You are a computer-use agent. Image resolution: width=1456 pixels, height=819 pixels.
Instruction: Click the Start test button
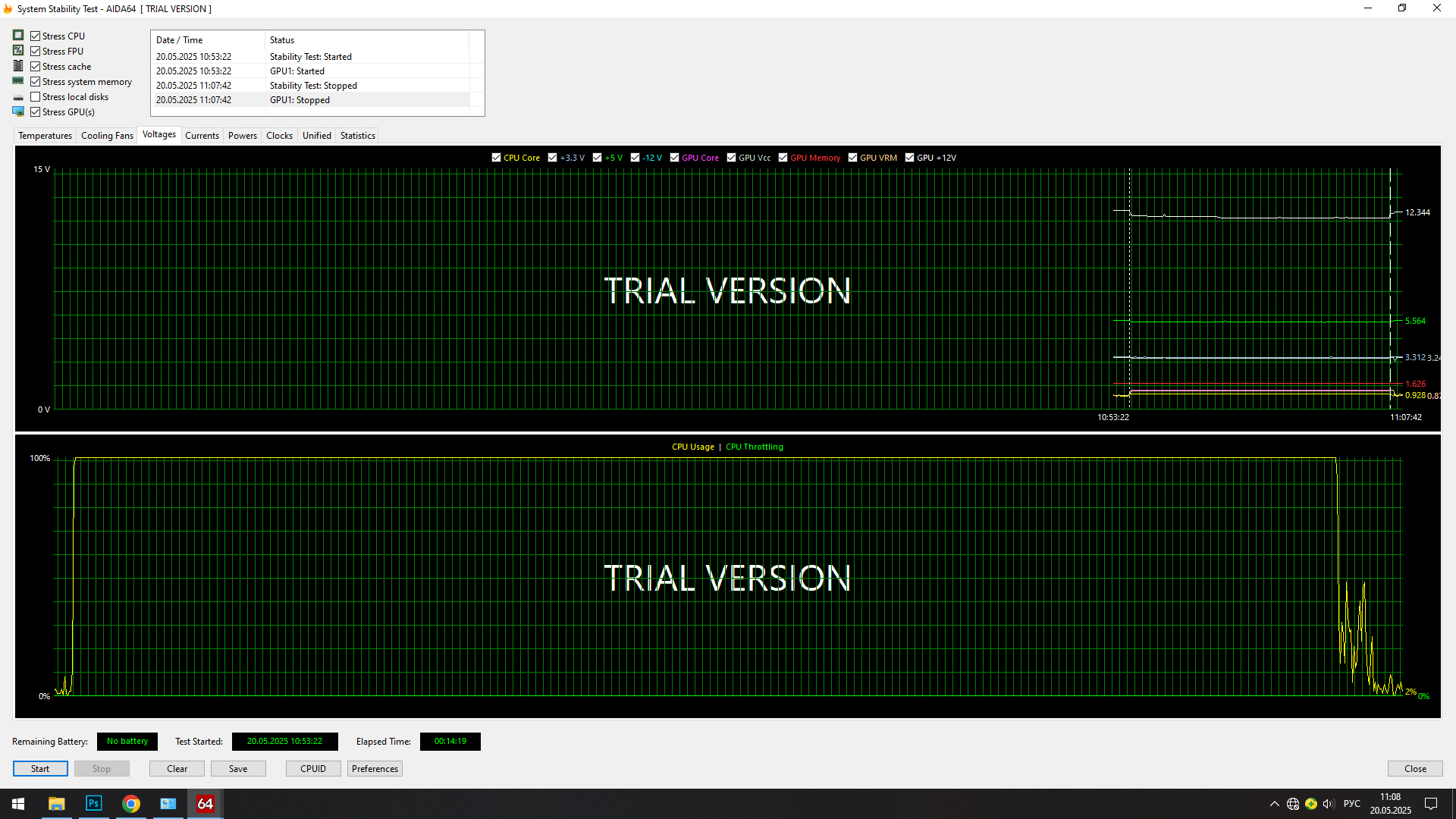40,769
